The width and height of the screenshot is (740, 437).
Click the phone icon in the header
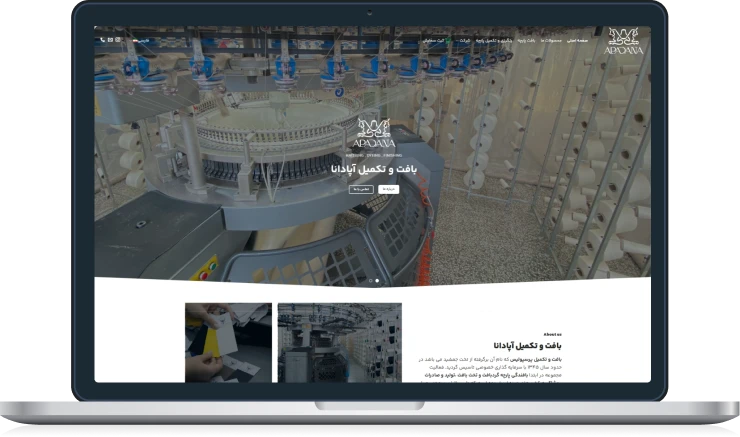(x=101, y=40)
